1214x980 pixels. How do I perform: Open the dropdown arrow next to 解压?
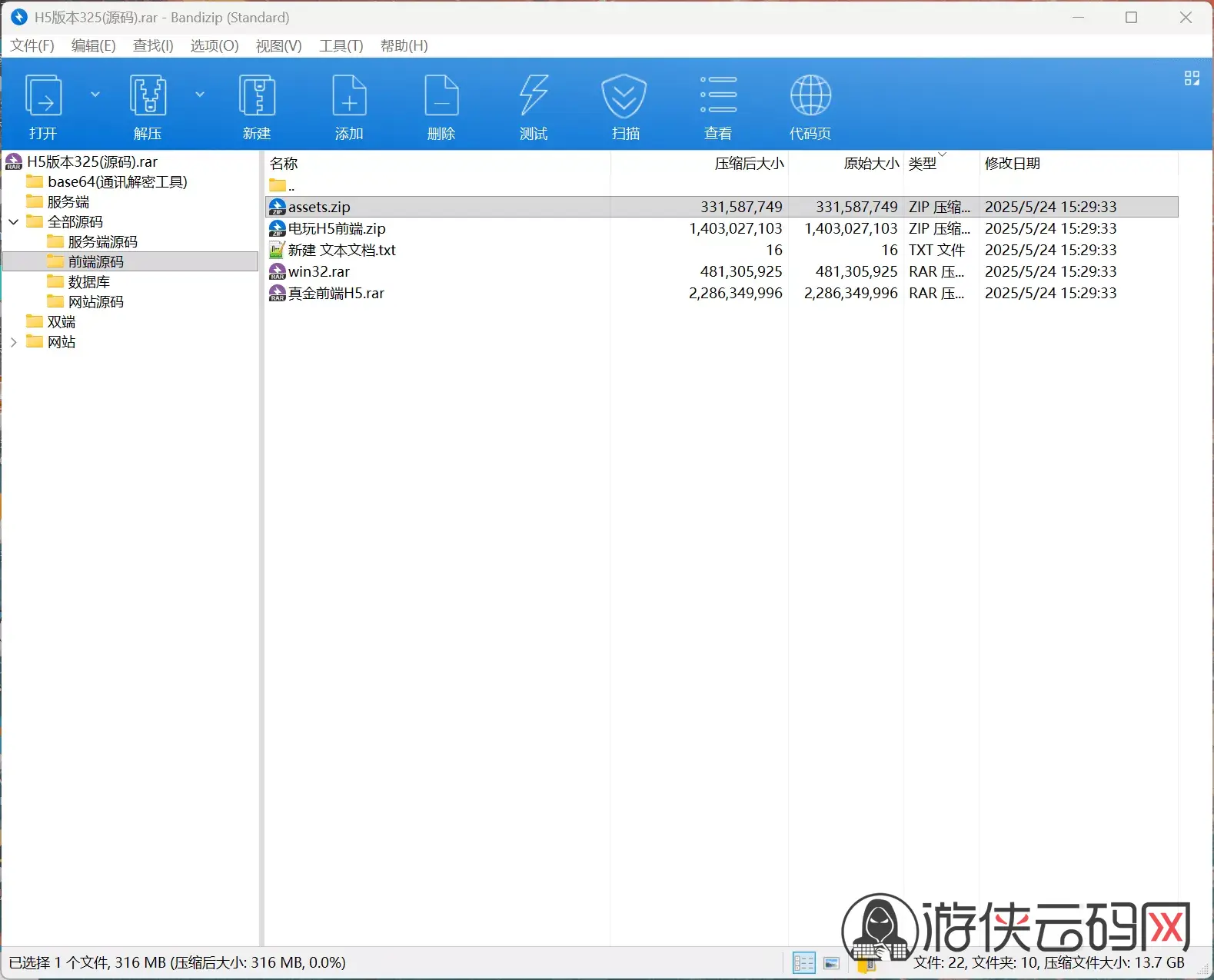[x=200, y=95]
